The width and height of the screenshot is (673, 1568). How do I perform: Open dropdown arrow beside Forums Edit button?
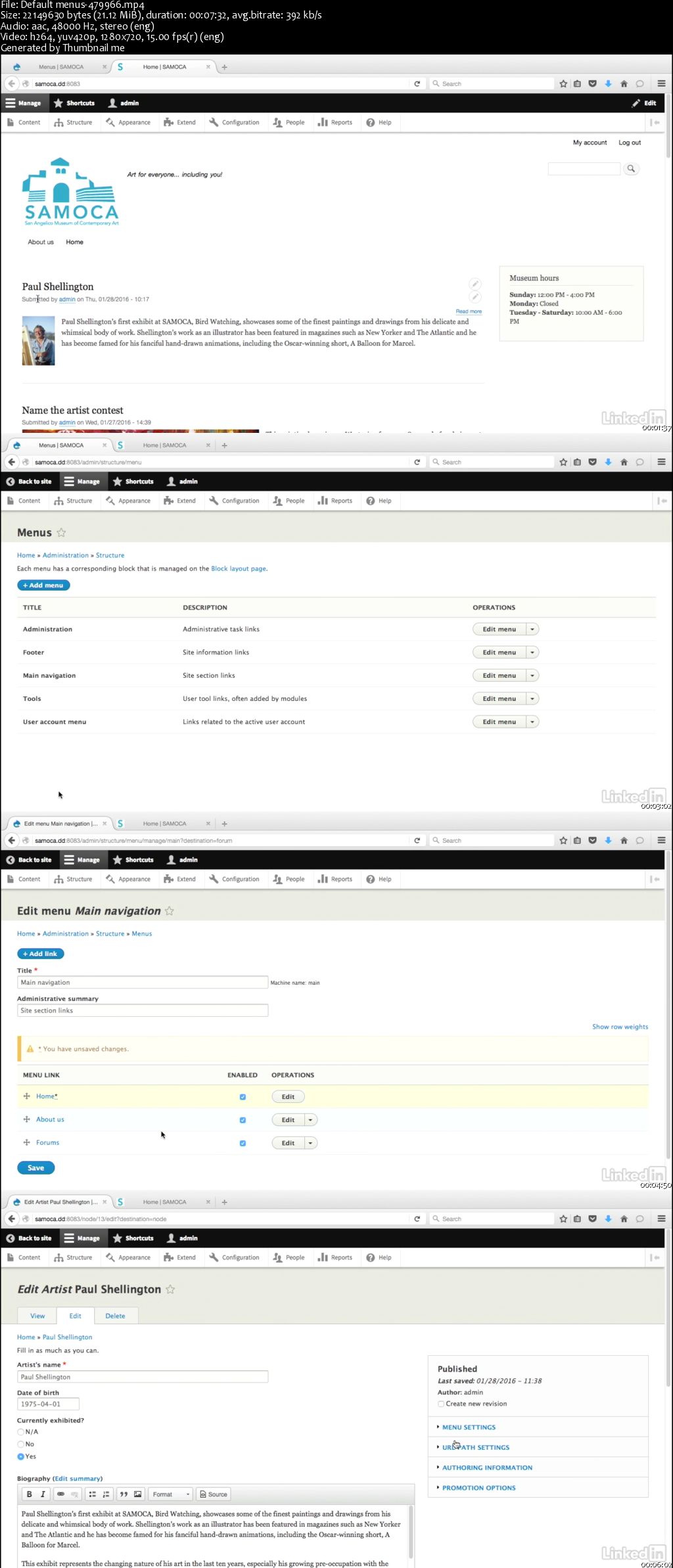pos(311,1143)
